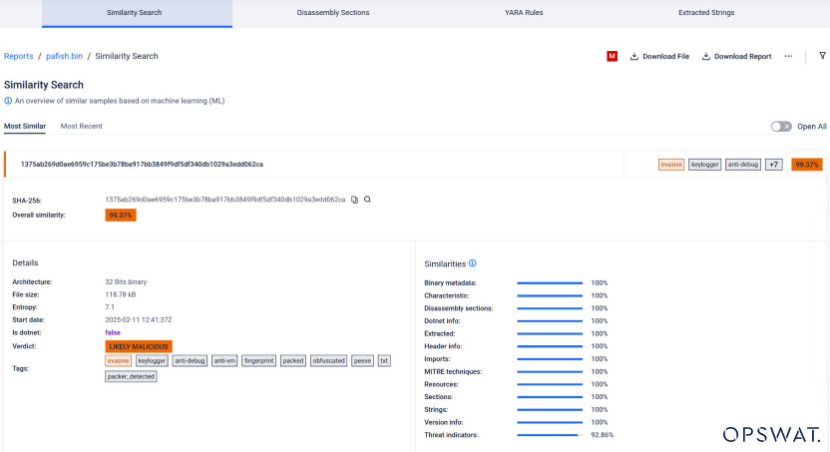Click the anti-debug tag in the result header row
The width and height of the screenshot is (830, 452).
743,165
